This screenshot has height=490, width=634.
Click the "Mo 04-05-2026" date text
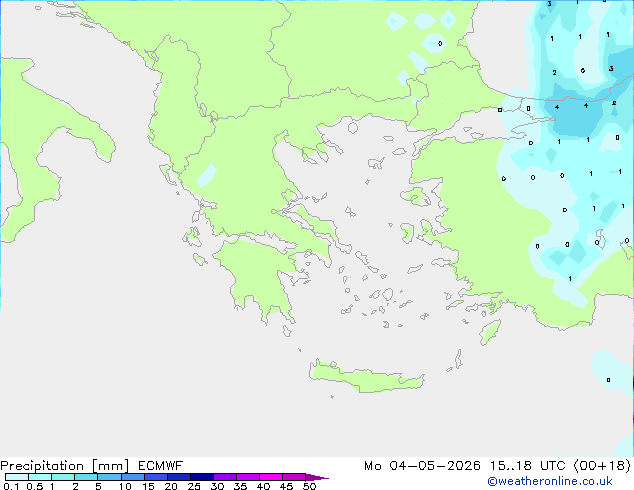[423, 466]
